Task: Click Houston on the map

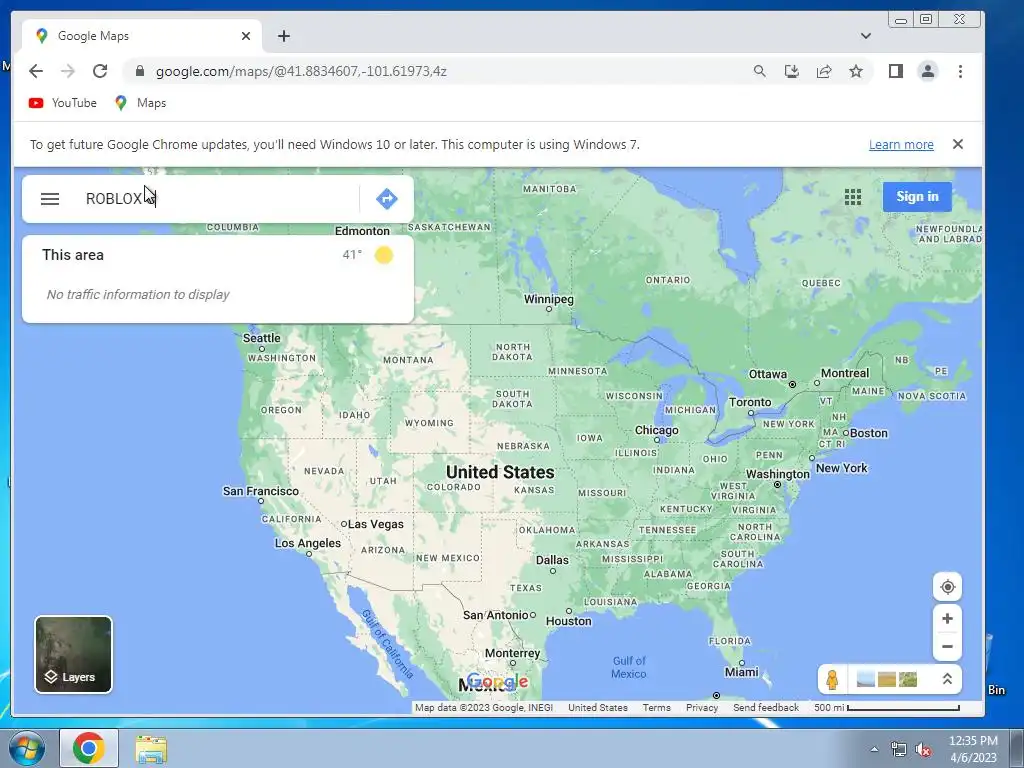Action: coord(568,621)
